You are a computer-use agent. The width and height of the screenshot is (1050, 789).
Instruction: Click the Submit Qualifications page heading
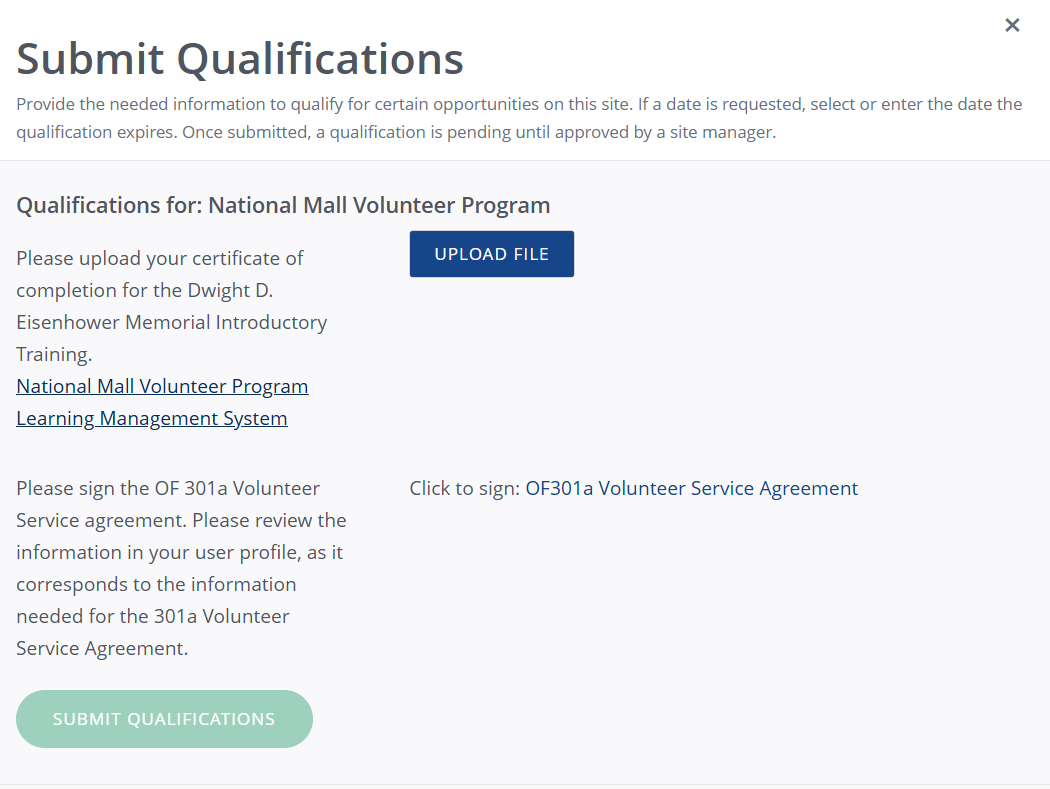[x=240, y=59]
